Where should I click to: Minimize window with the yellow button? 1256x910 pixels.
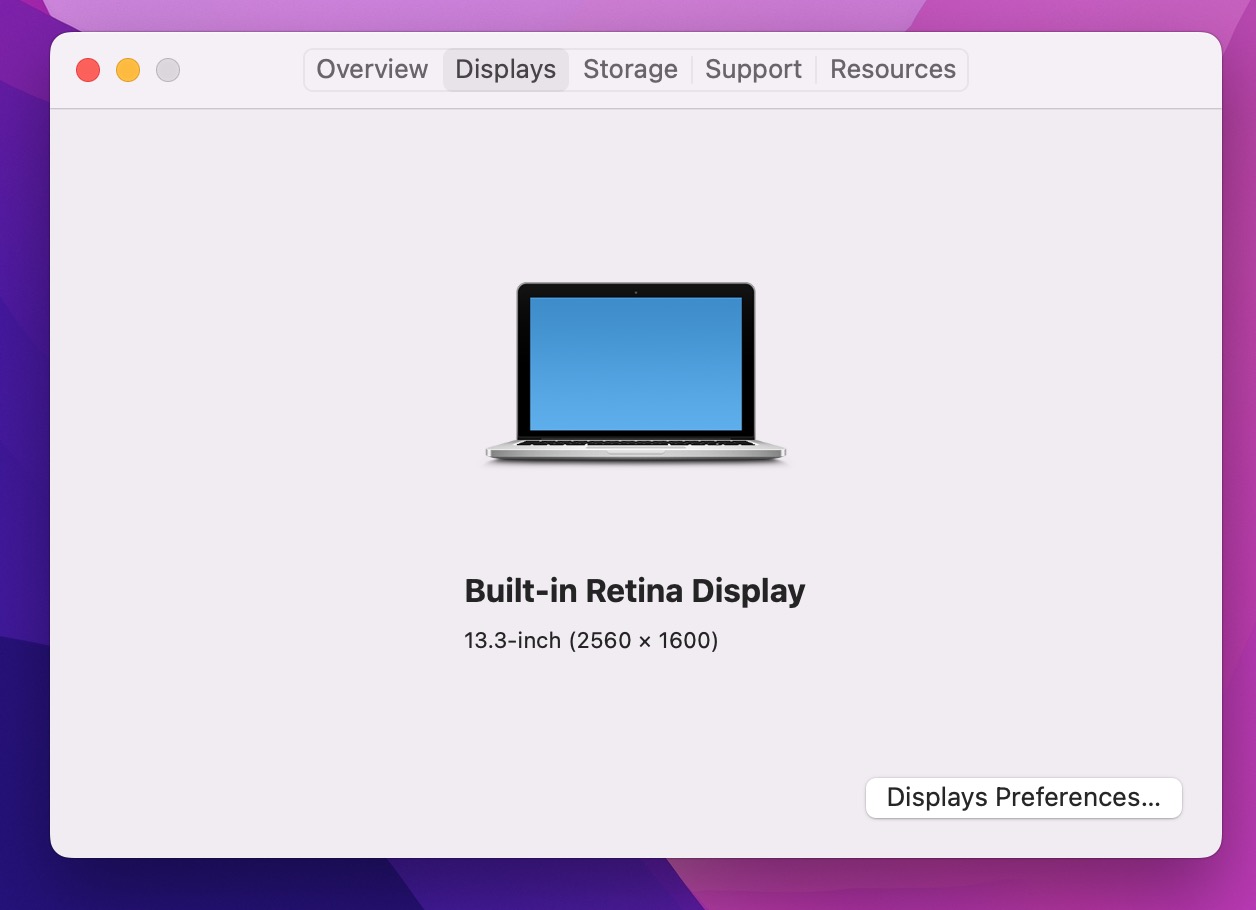[128, 70]
